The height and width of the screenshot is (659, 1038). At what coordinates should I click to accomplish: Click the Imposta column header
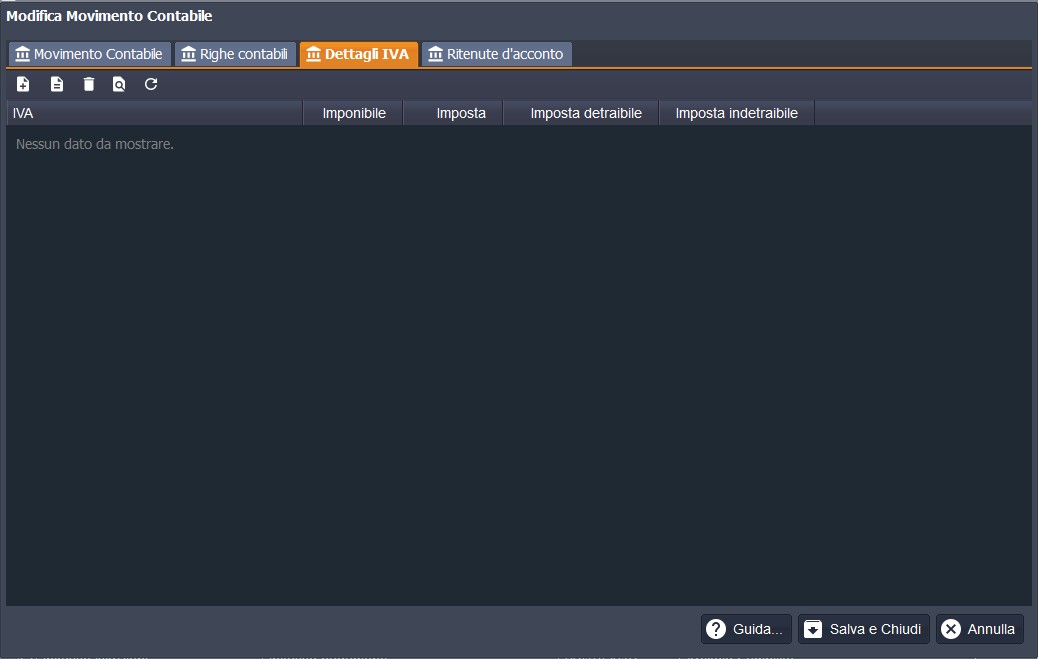461,114
